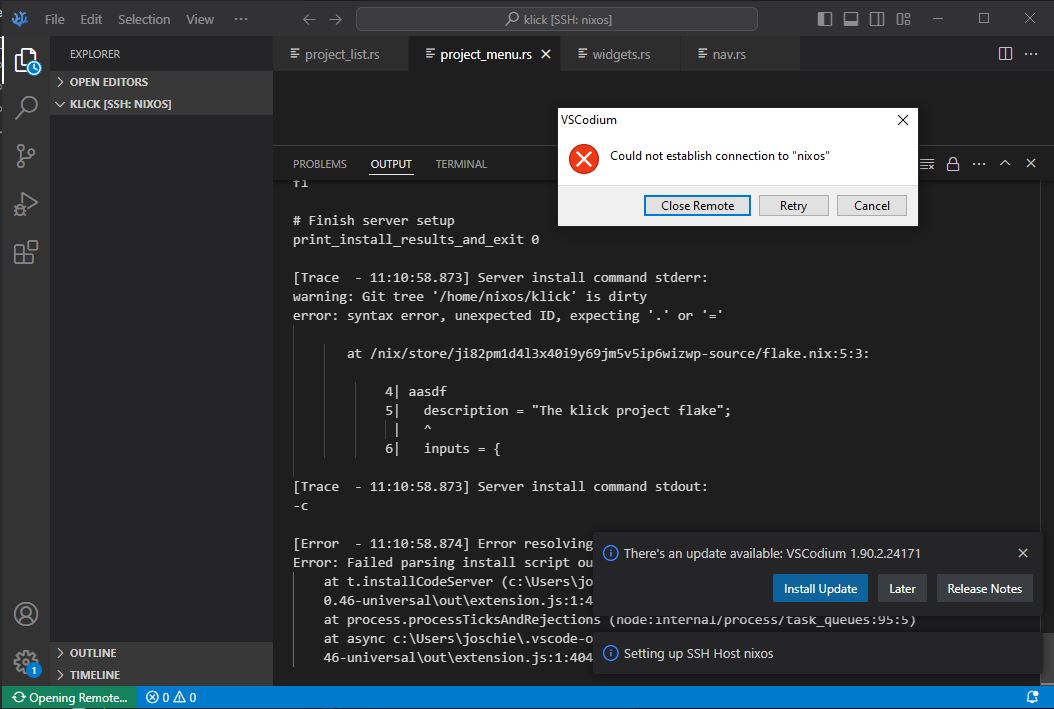Open the Manage gear menu

(x=26, y=662)
